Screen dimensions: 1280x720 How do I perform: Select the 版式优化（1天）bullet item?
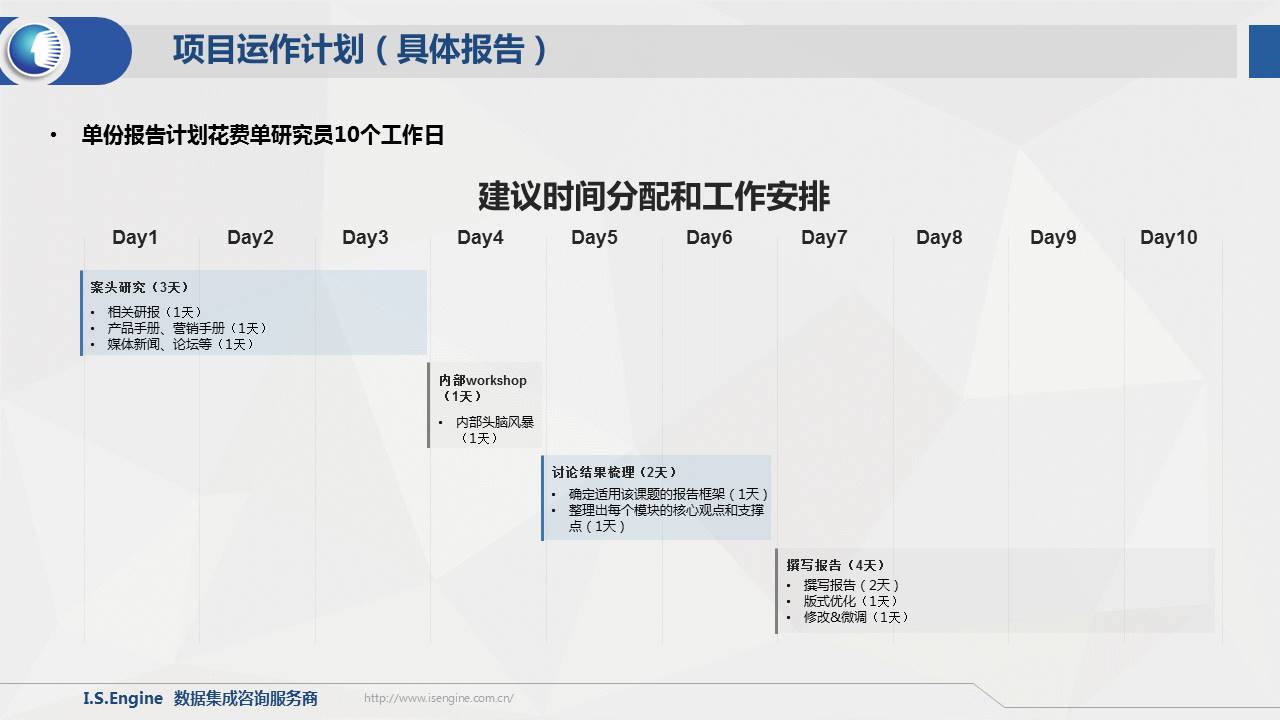tap(851, 601)
